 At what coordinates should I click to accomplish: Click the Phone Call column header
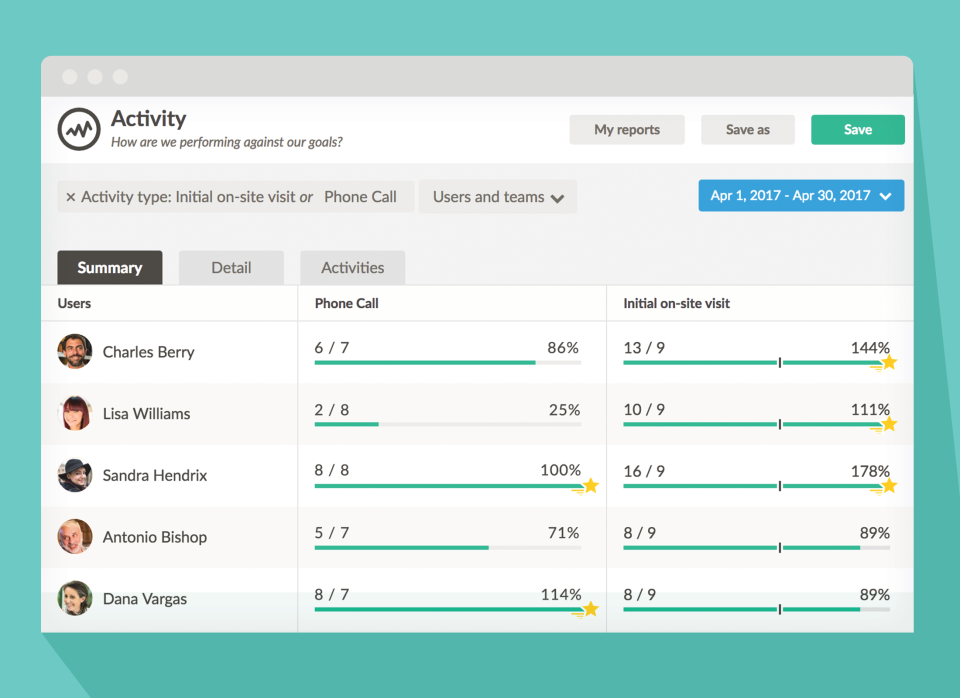click(x=346, y=303)
